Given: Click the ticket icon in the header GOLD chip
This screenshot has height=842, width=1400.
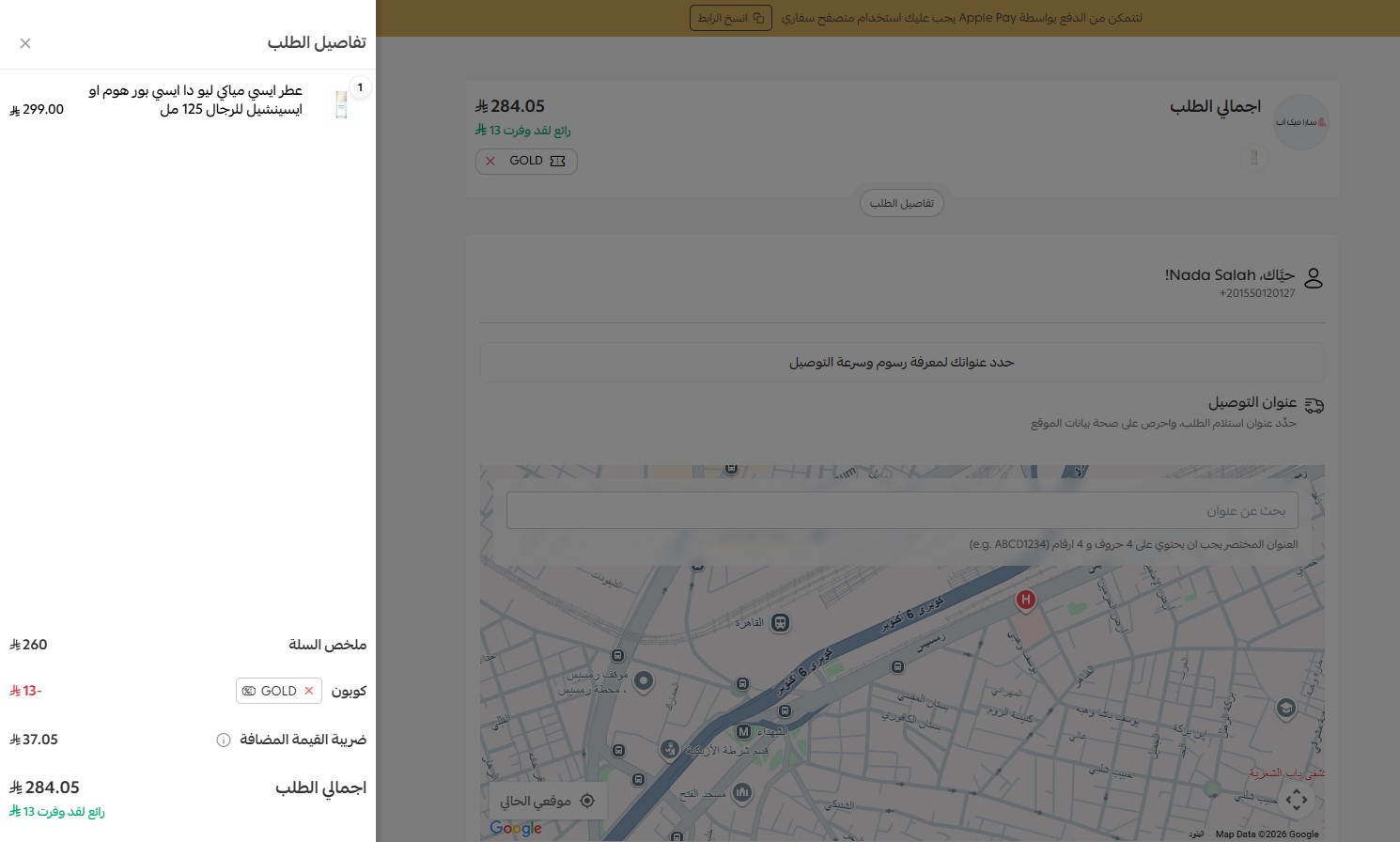Looking at the screenshot, I should coord(558,161).
